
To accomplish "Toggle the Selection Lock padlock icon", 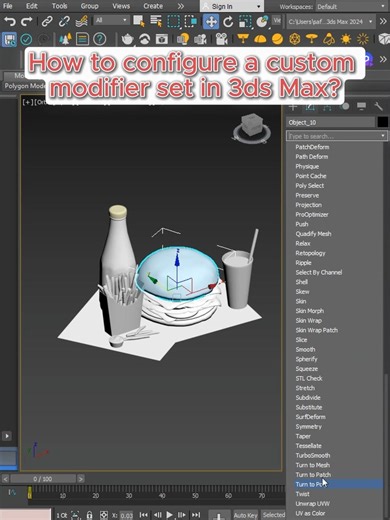I will tap(89, 515).
